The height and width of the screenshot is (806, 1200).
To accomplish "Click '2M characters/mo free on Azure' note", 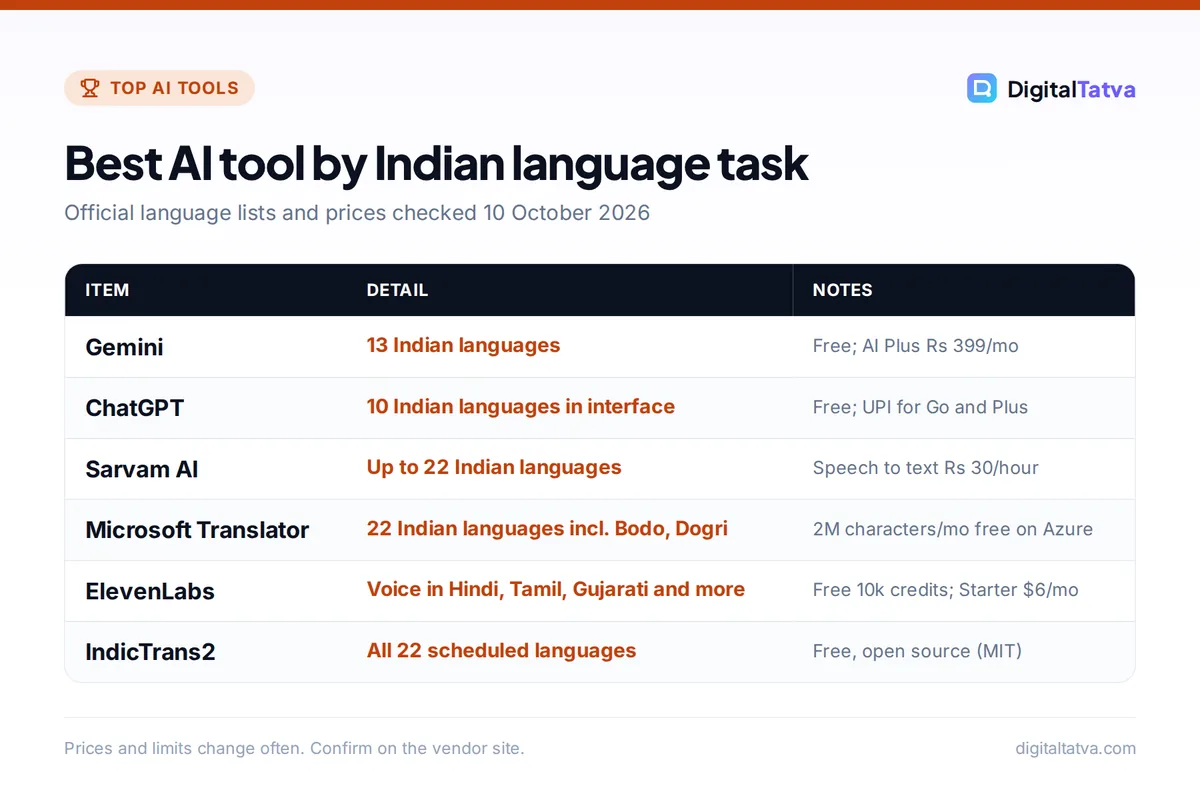I will (952, 529).
